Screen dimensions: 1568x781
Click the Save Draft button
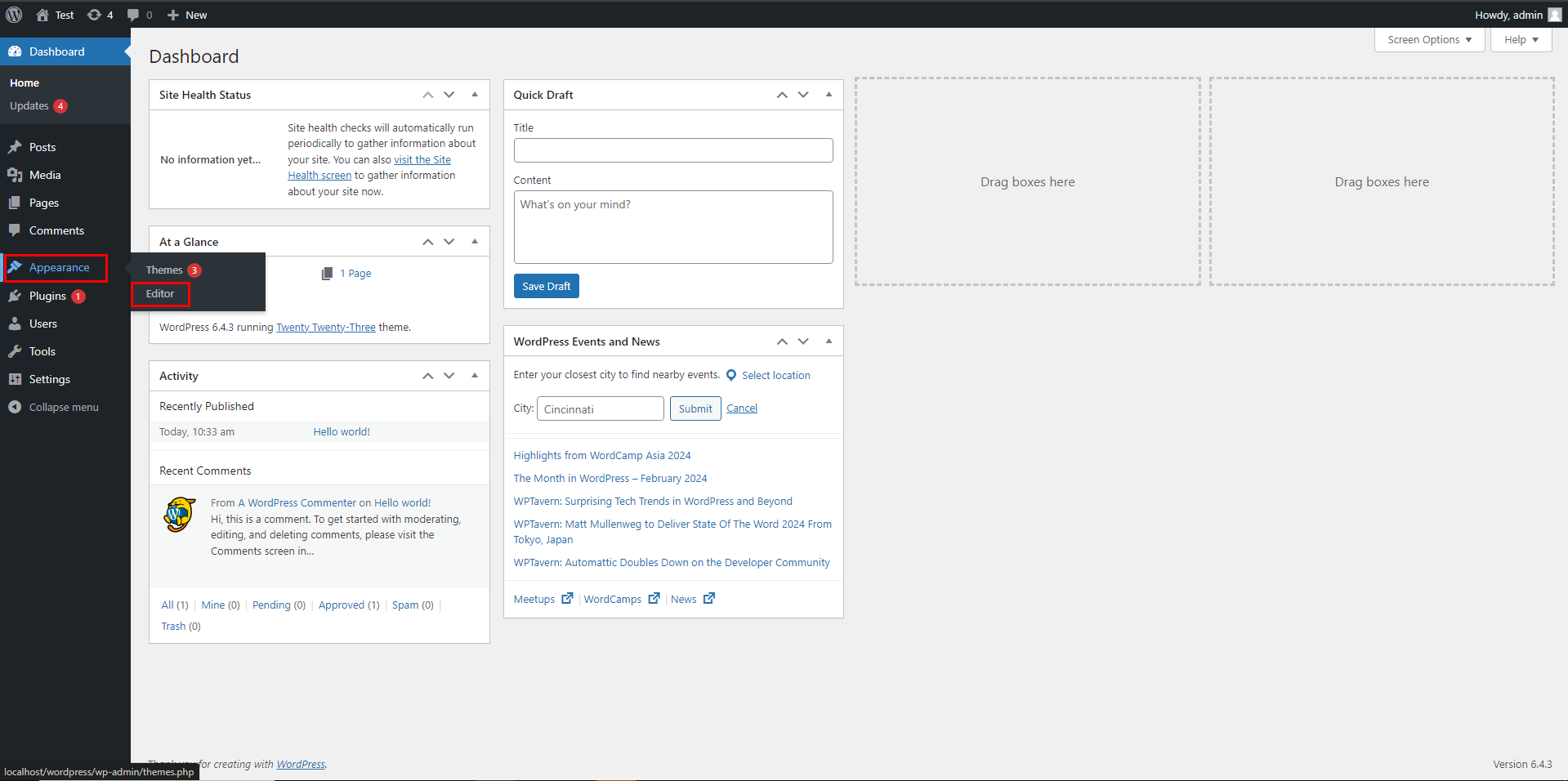pyautogui.click(x=547, y=286)
